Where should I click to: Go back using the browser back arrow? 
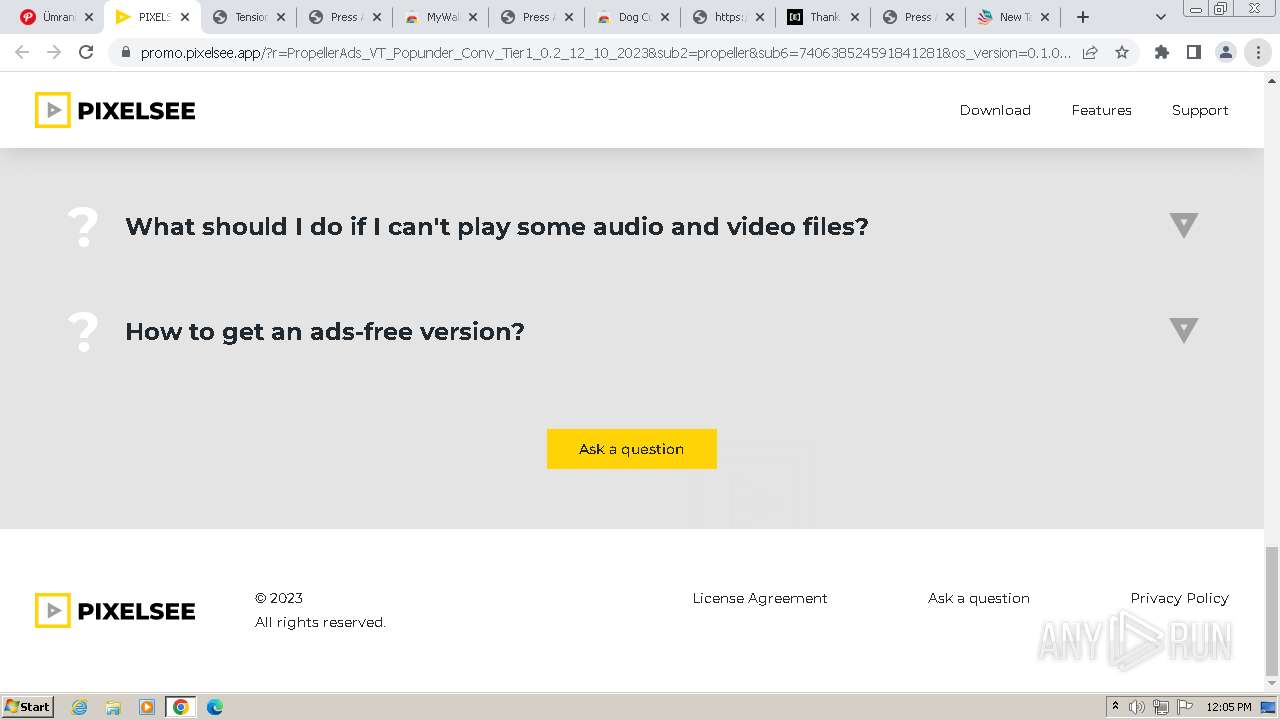coord(22,52)
